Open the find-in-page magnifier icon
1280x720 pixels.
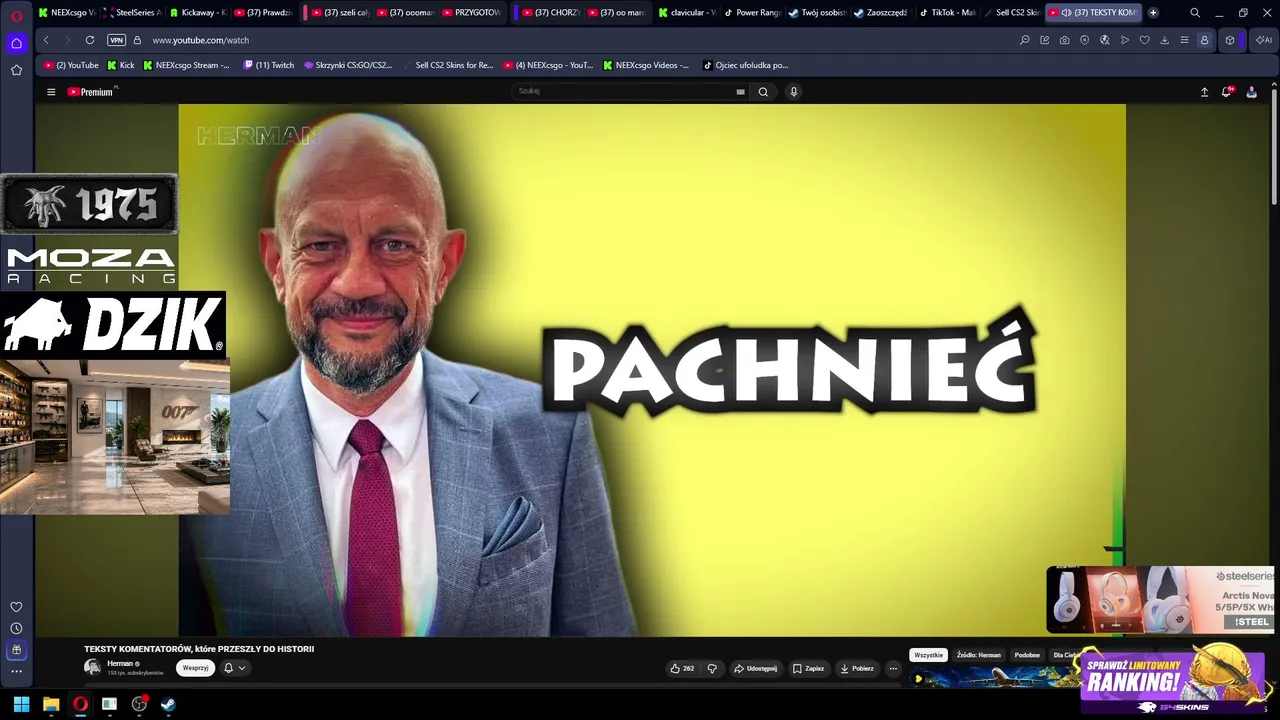click(1025, 40)
